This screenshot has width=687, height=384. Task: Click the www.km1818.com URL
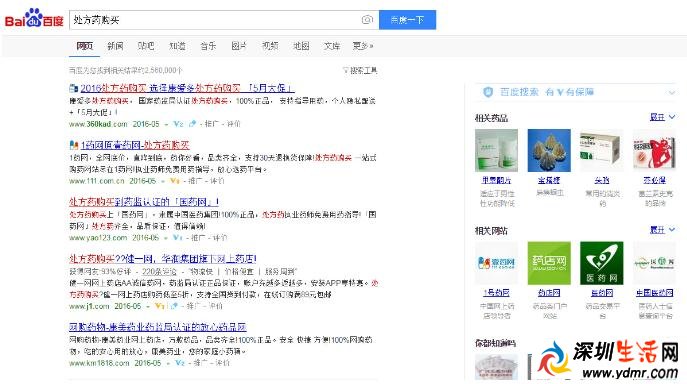[99, 363]
